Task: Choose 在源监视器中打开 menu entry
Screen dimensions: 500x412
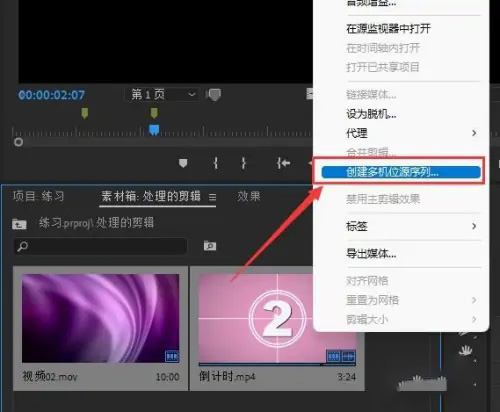Action: pyautogui.click(x=388, y=29)
